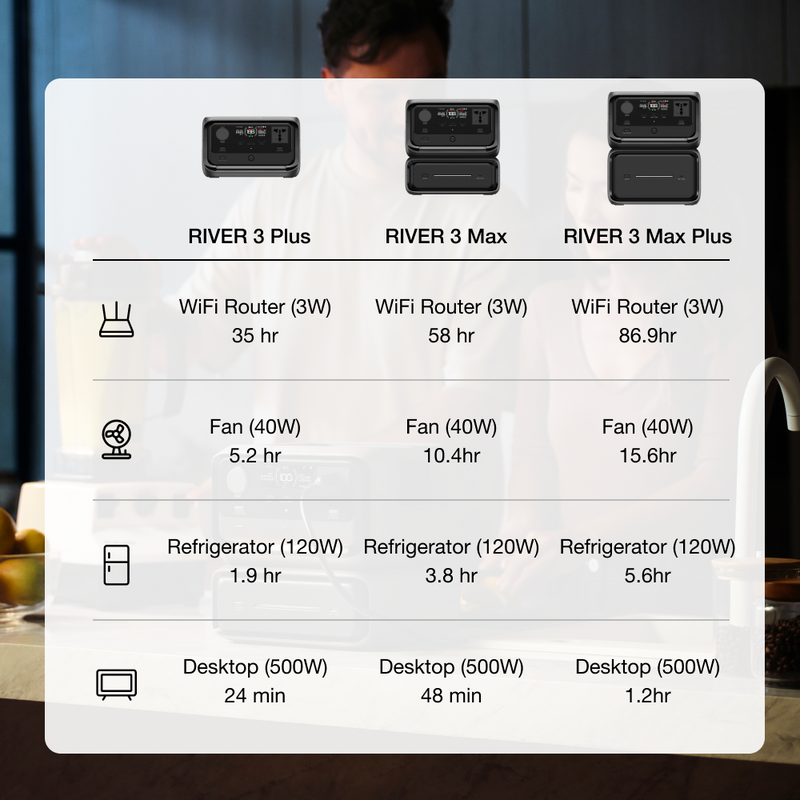Screen dimensions: 800x800
Task: Select the RIVER 3 Max name label
Action: pos(448,237)
